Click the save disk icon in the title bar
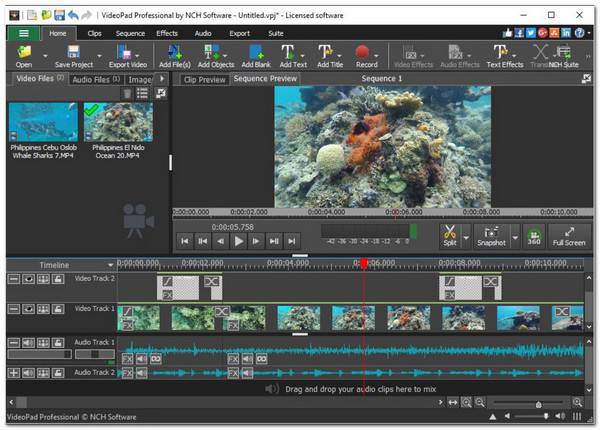Viewport: 600px width, 430px height. [59, 15]
